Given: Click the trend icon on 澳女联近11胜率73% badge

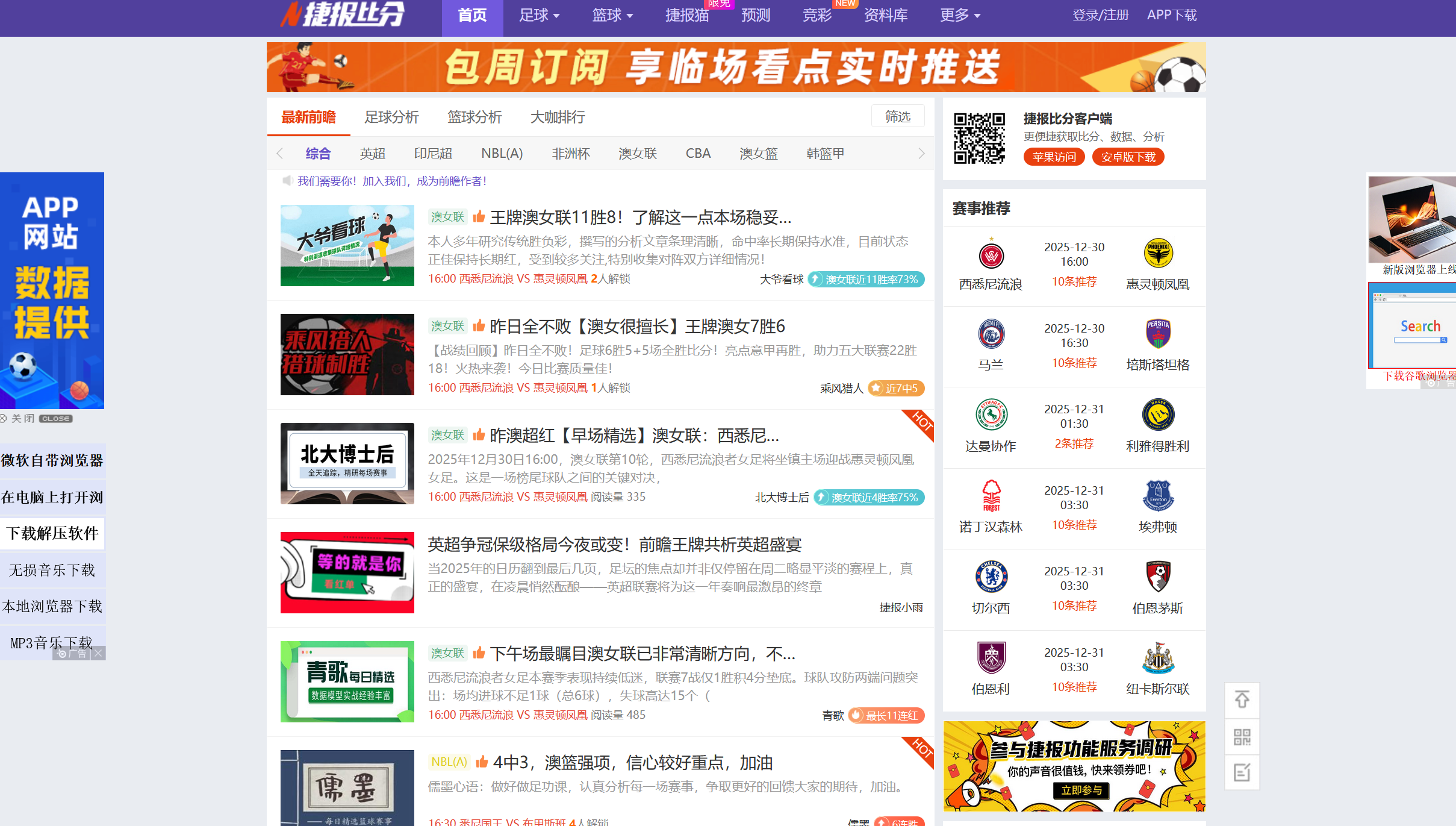Looking at the screenshot, I should pyautogui.click(x=817, y=280).
